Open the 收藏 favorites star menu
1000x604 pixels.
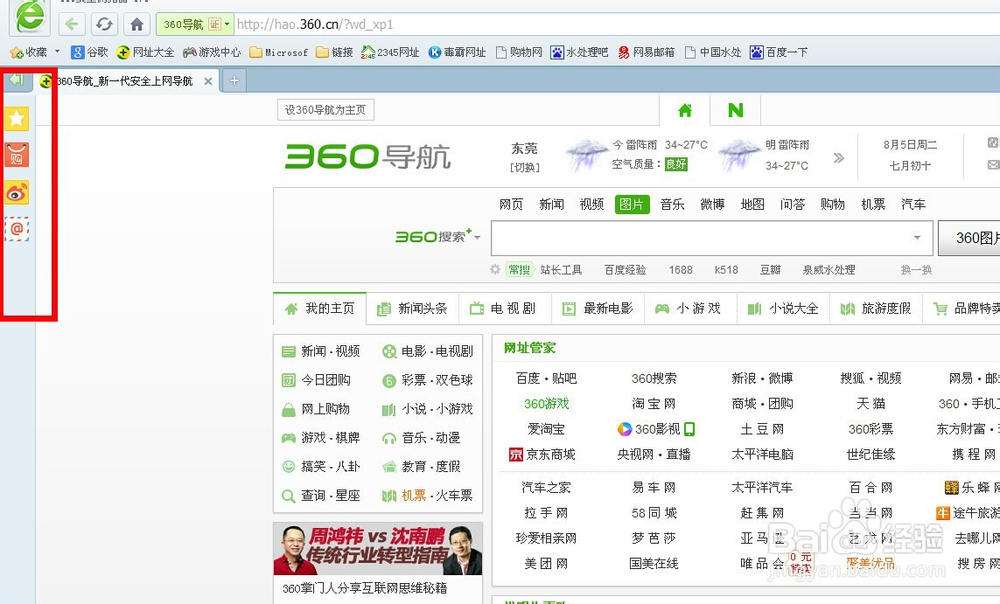pos(29,52)
